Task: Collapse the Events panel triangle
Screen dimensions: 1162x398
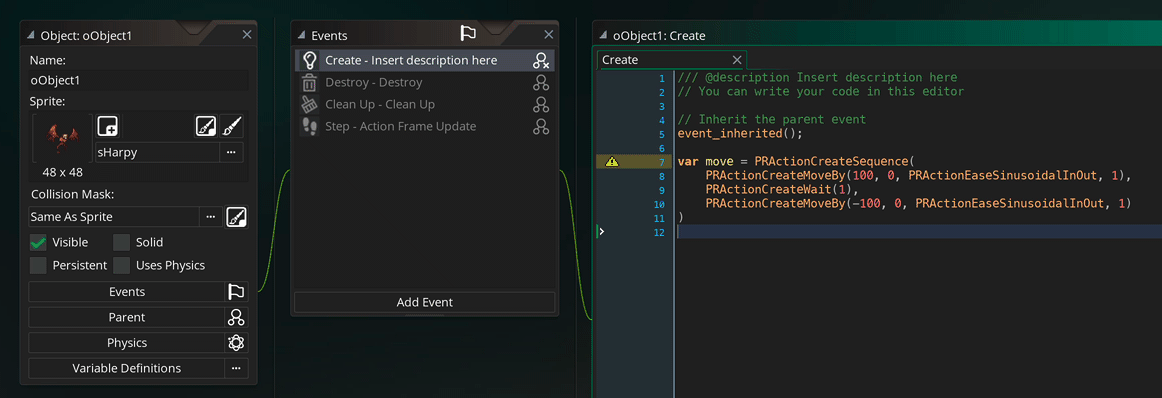Action: [301, 36]
